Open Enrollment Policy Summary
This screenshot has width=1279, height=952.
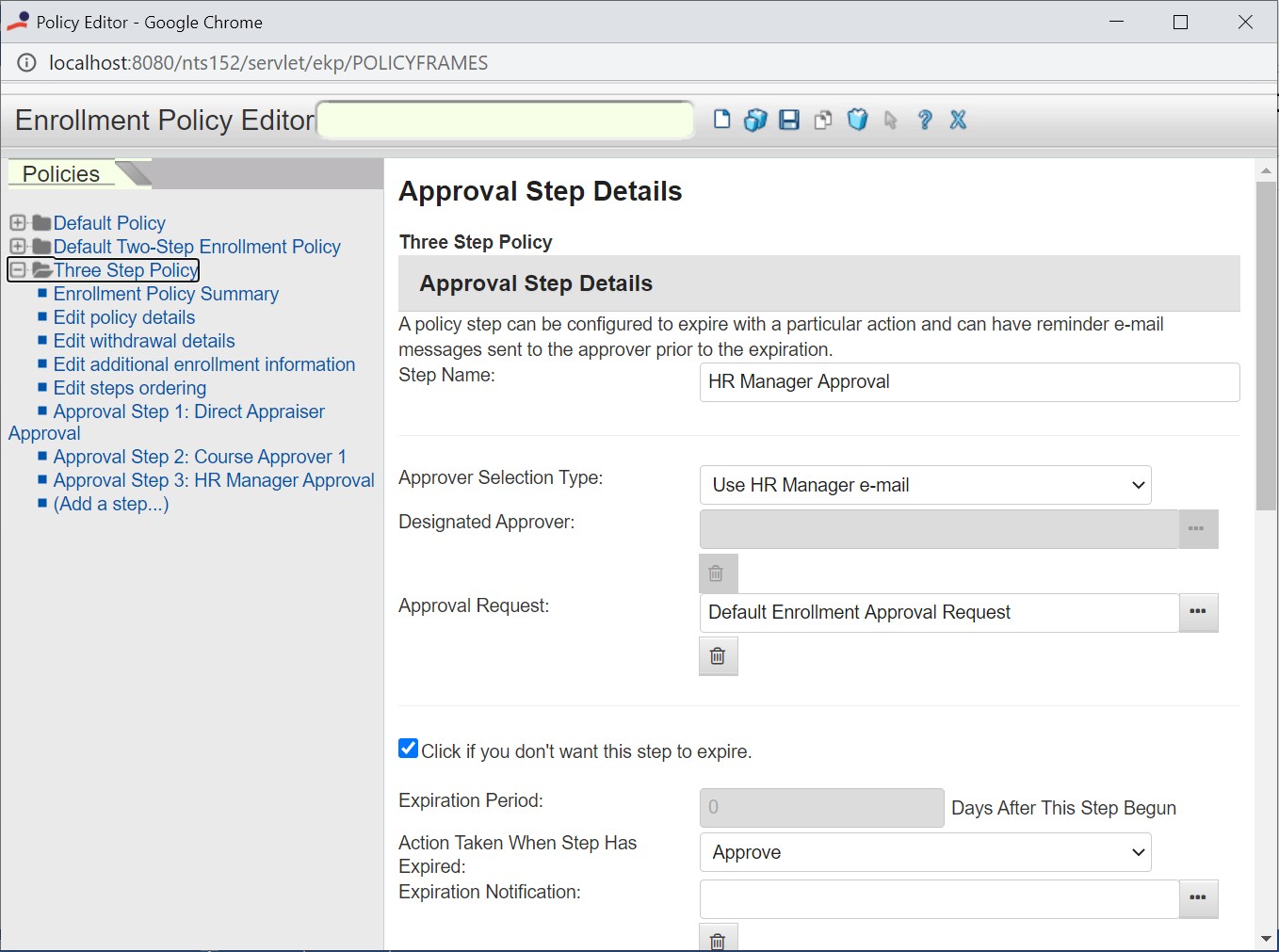point(166,294)
